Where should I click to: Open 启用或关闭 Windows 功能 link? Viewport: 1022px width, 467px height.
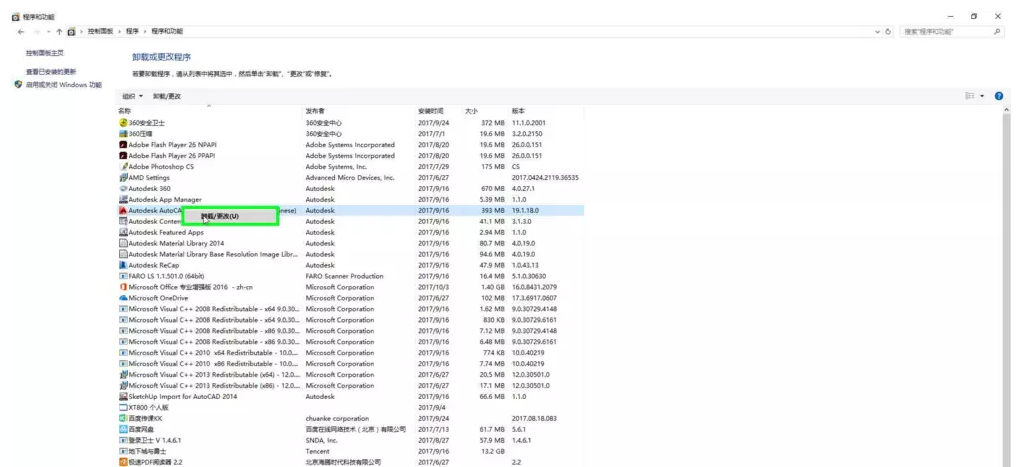64,85
